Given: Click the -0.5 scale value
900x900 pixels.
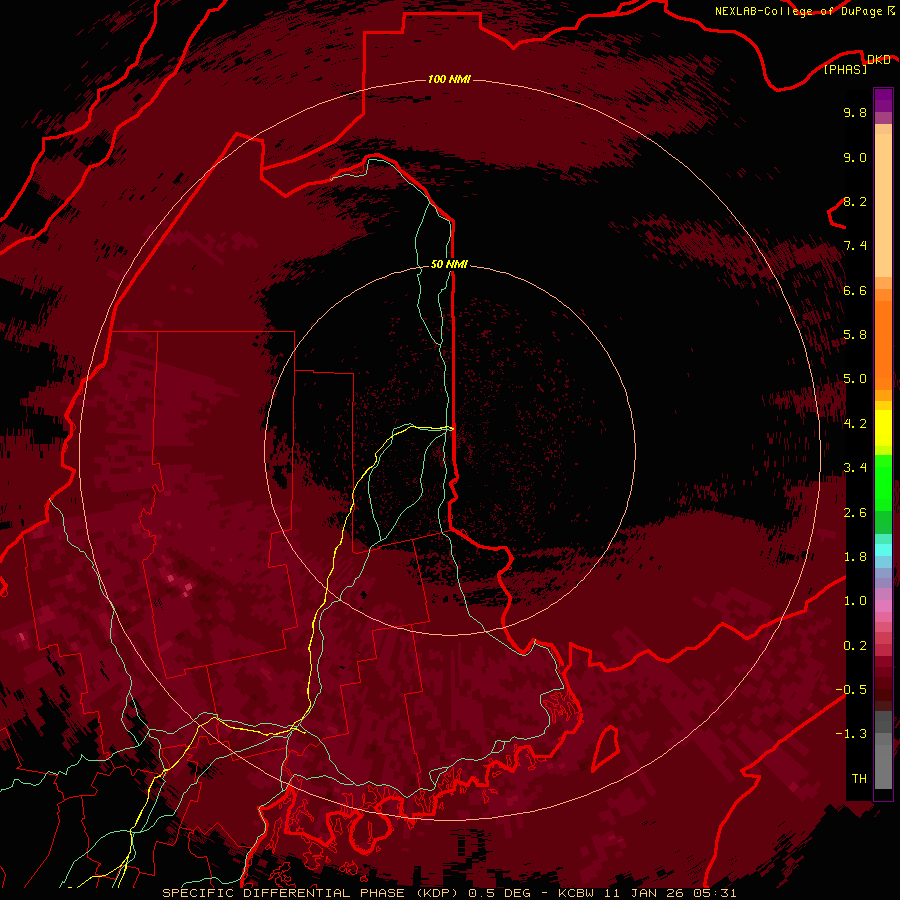Looking at the screenshot, I should 851,690.
